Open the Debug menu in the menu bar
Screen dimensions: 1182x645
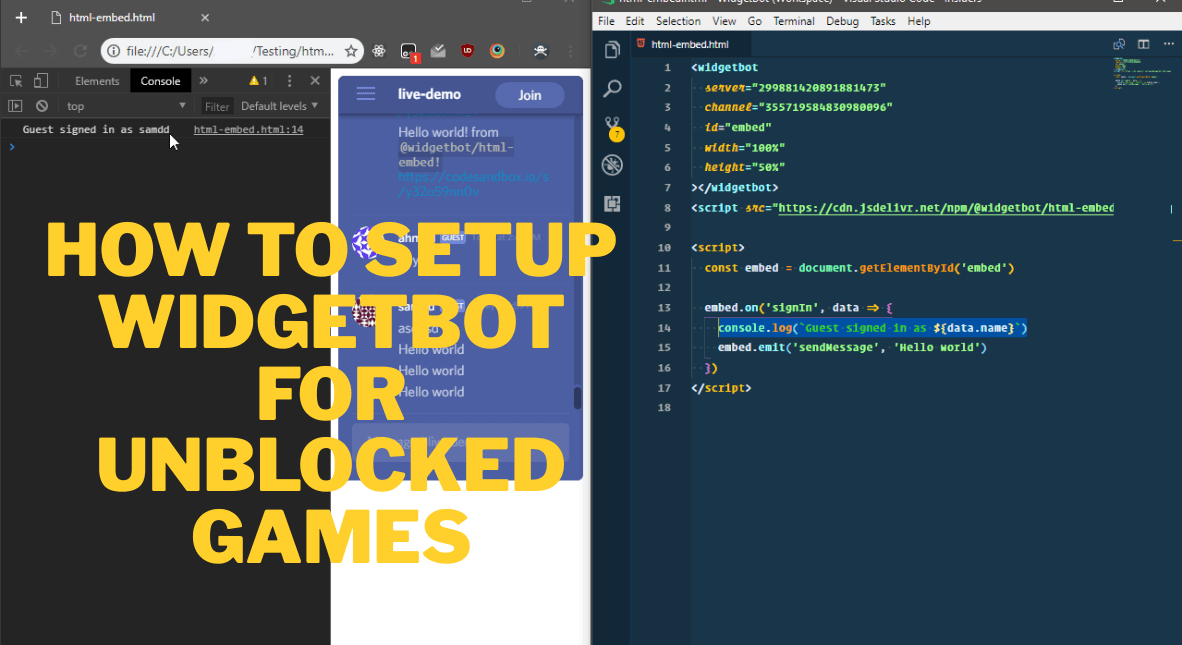tap(842, 21)
